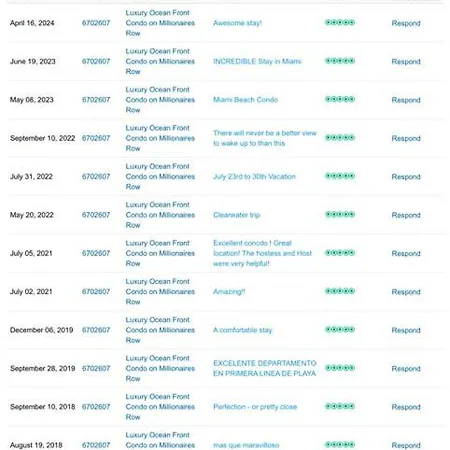Click the rating bubbles for June 19, 2023 review
Image resolution: width=450 pixels, height=450 pixels.
click(x=340, y=61)
